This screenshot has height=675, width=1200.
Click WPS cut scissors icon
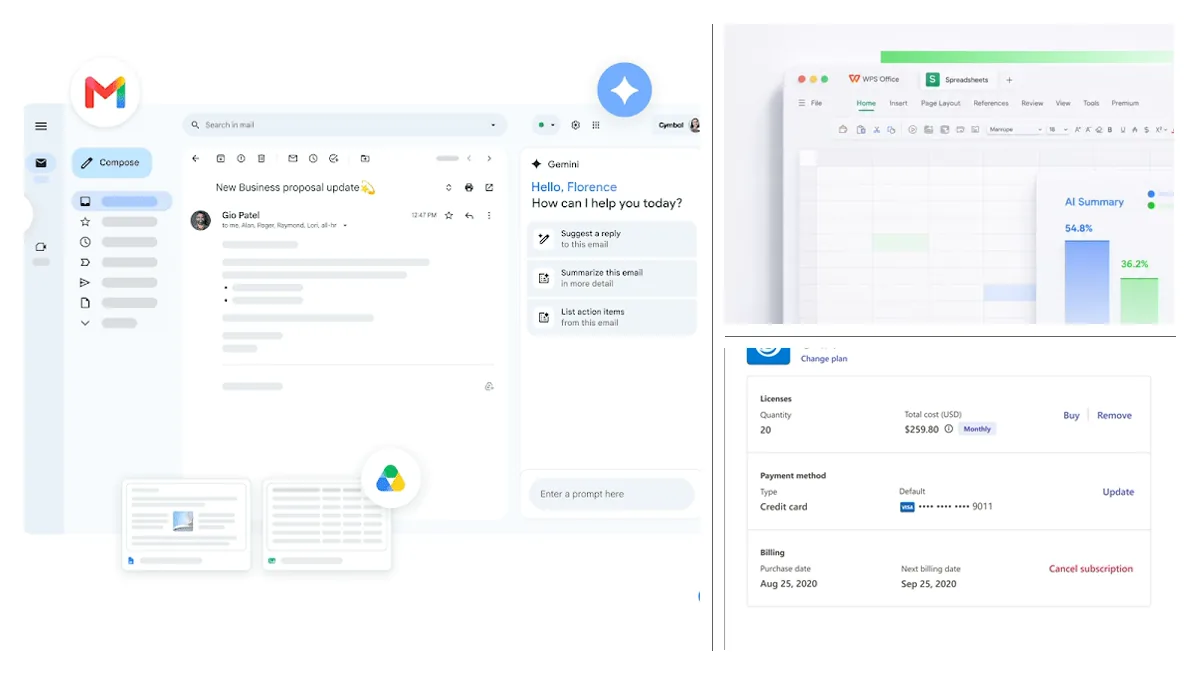point(877,129)
